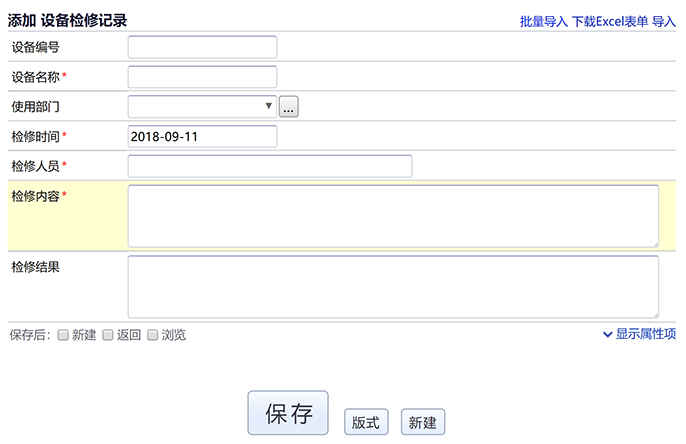Click the ellipsis button beside 使用部门
686x444 pixels.
pyautogui.click(x=289, y=106)
